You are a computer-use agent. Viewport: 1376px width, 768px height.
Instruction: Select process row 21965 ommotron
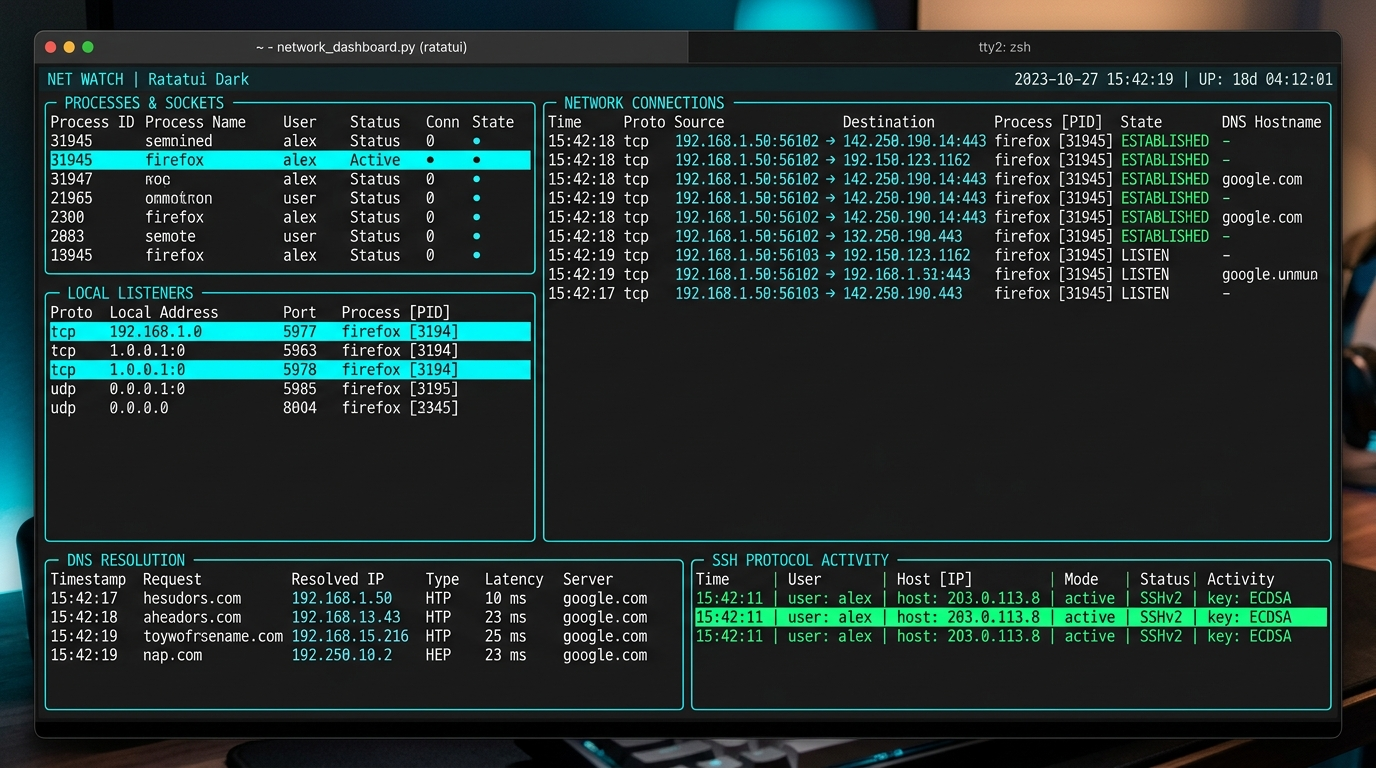click(x=290, y=198)
